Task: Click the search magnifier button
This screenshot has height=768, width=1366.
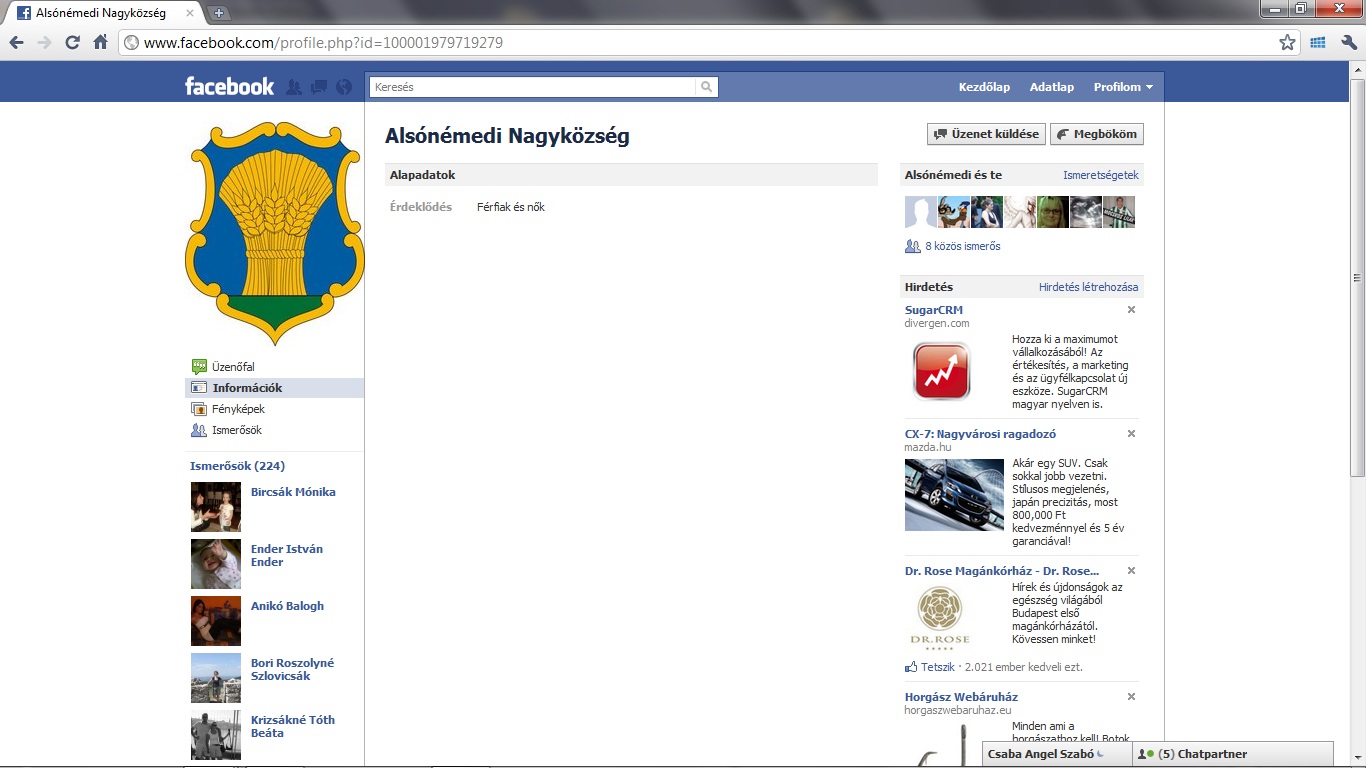Action: [x=707, y=87]
